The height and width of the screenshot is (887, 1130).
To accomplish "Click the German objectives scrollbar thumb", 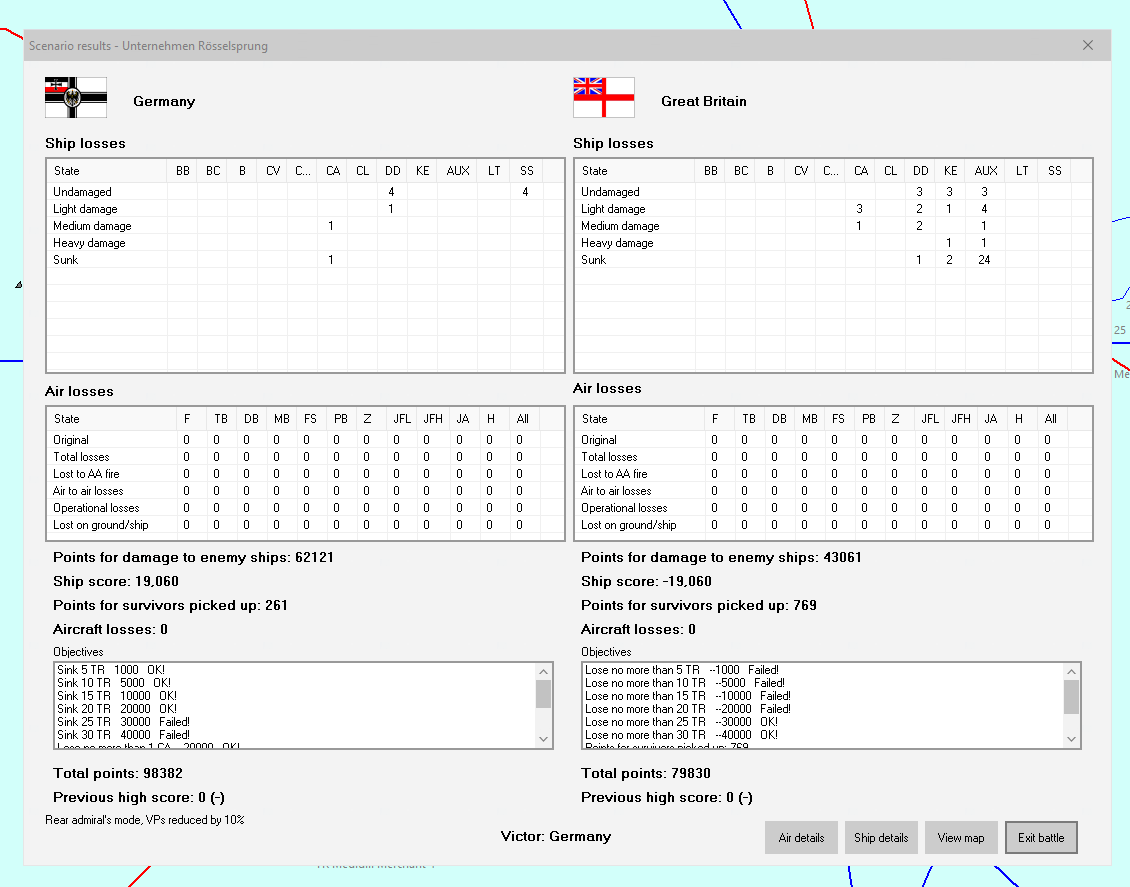I will coord(543,695).
